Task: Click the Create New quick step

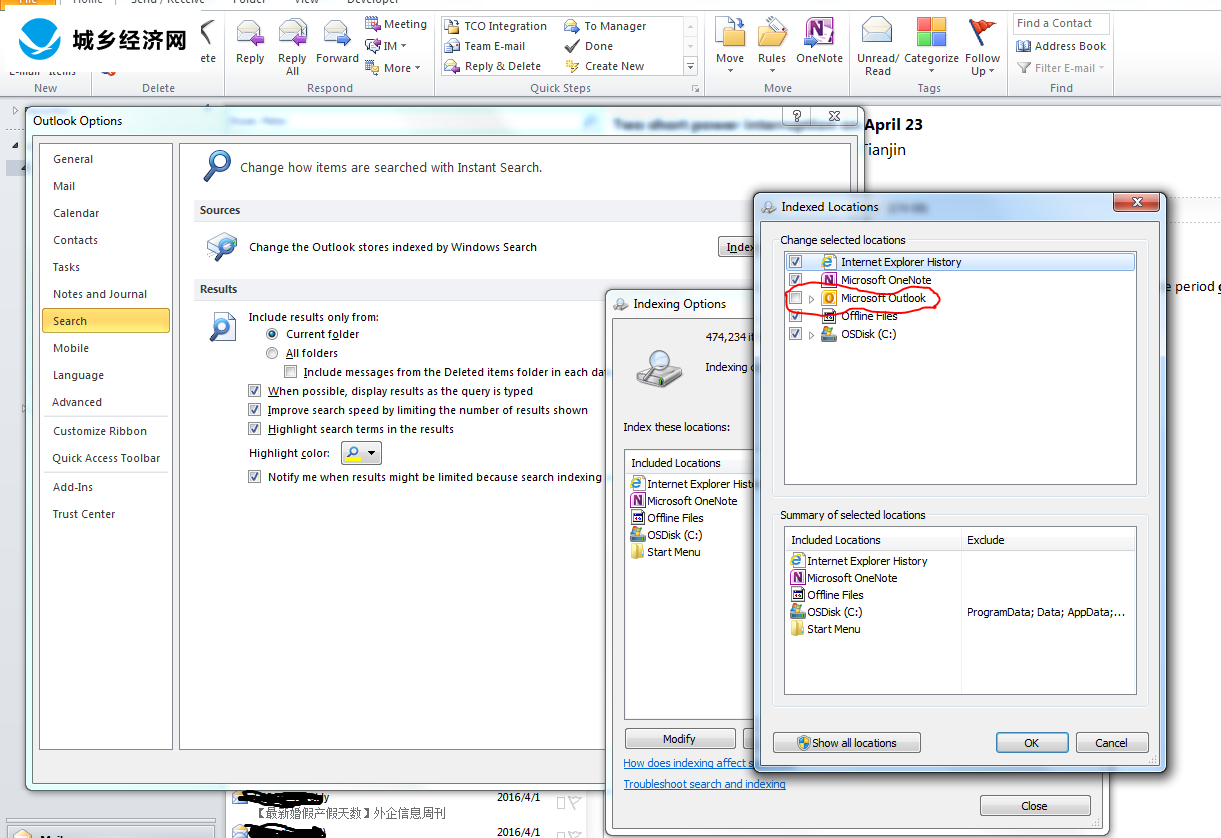Action: coord(604,66)
